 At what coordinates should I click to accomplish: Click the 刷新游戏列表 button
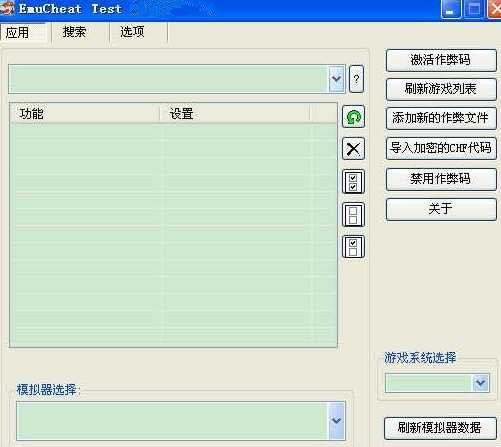tap(441, 89)
